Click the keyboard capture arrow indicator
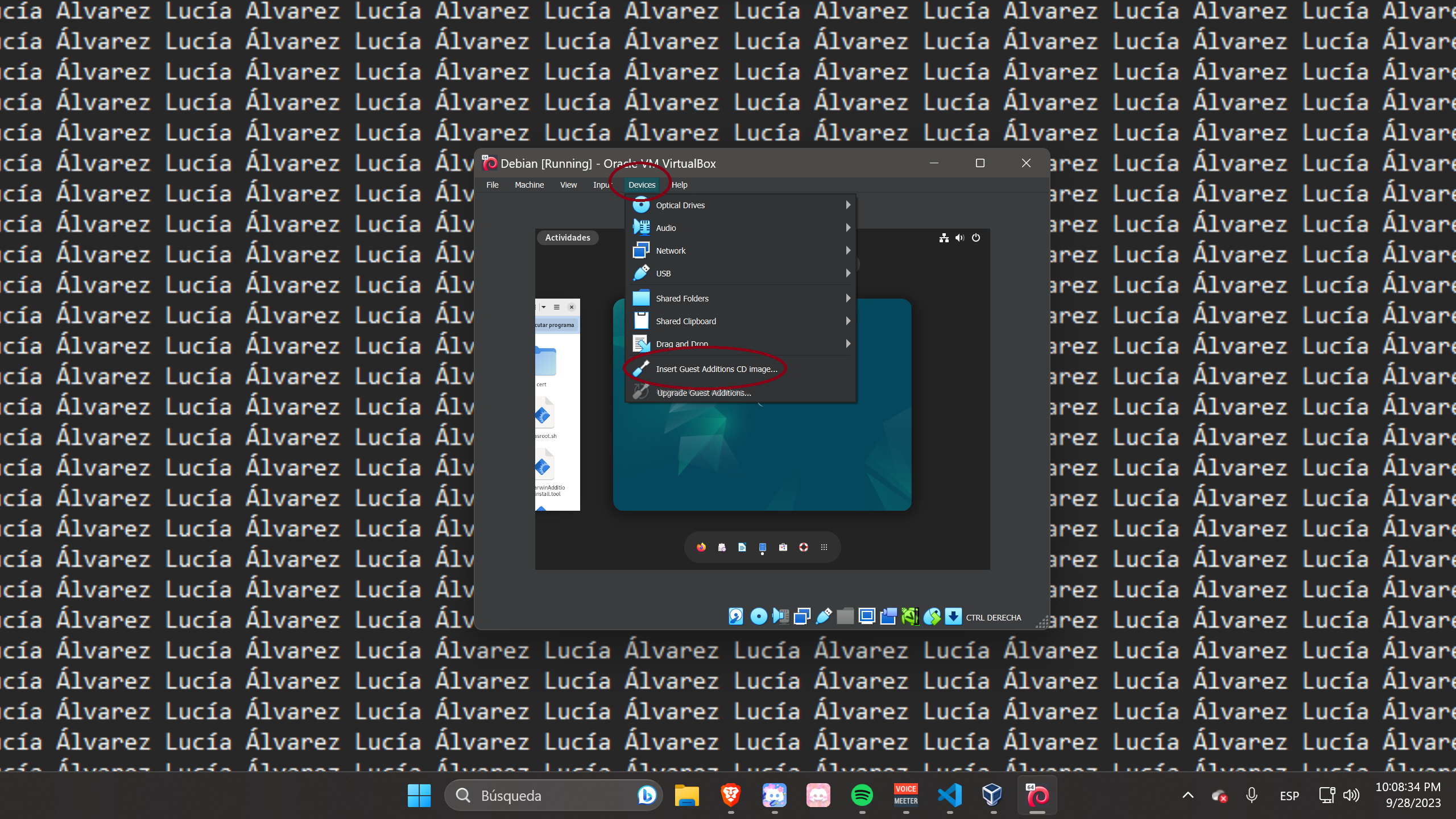Screen dimensions: 1456x819 tap(953, 617)
